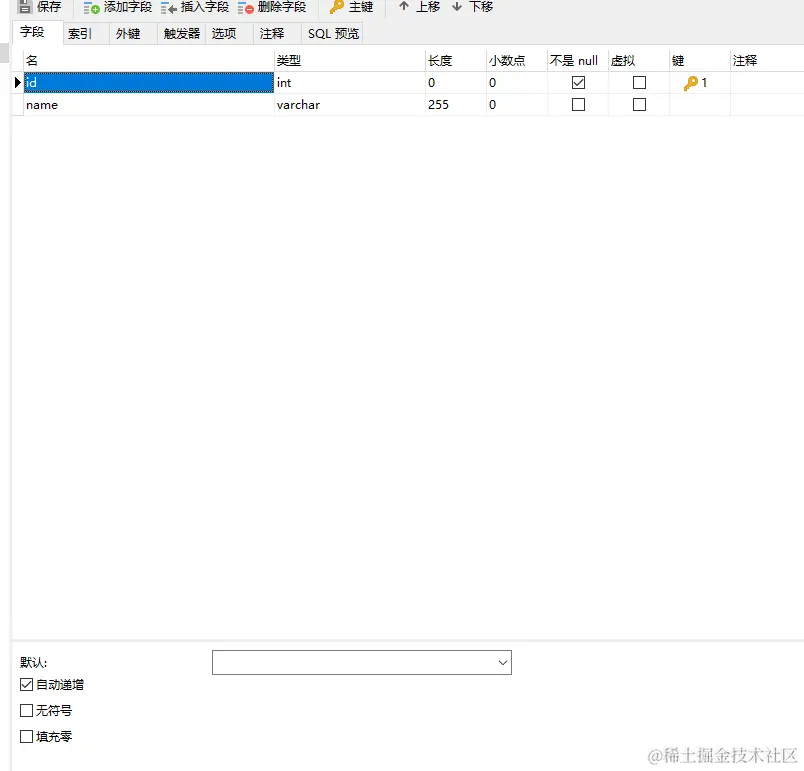Enable the 填充零 zero-fill option

click(24, 737)
